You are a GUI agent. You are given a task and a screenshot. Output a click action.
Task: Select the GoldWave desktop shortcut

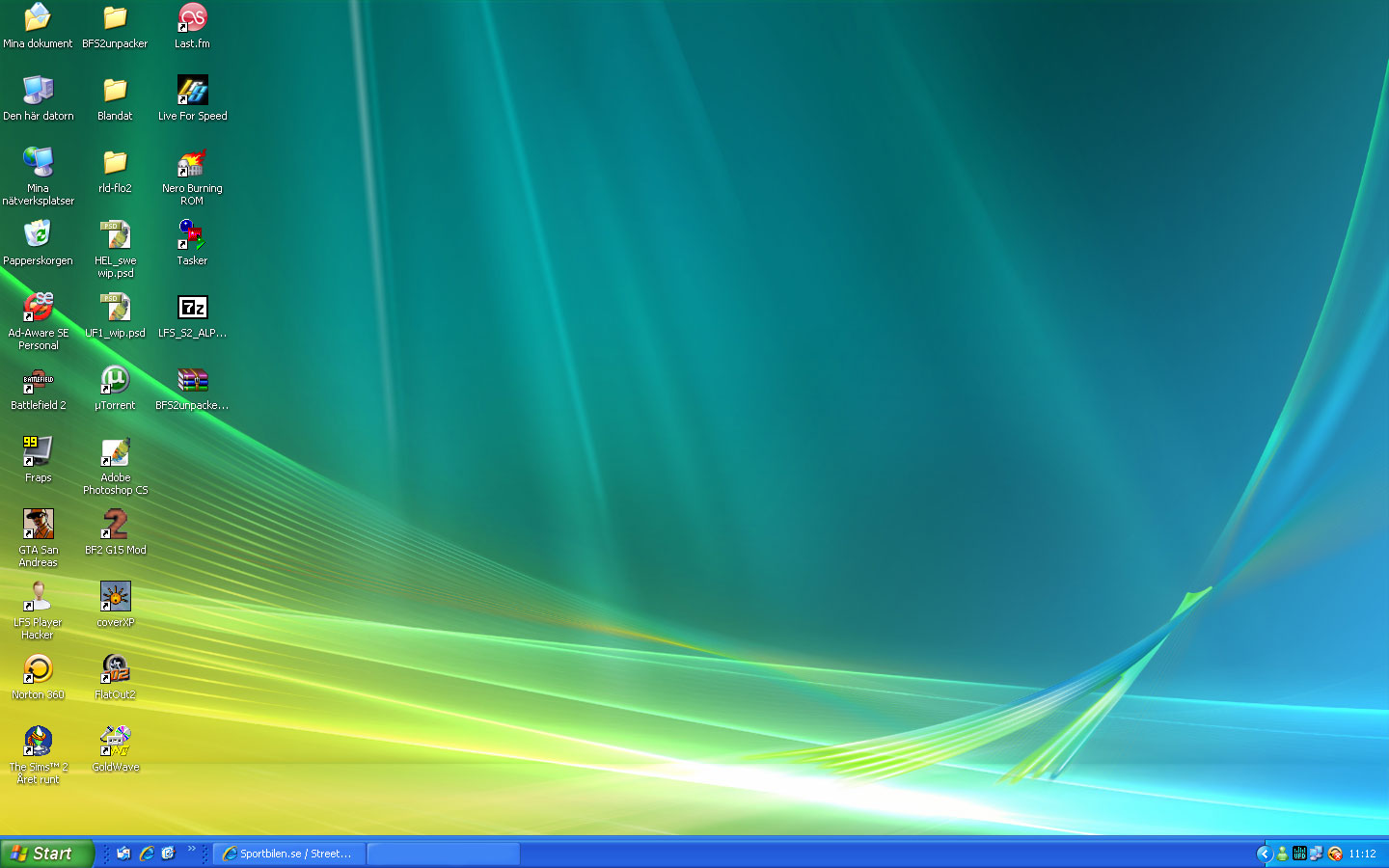pos(115,749)
